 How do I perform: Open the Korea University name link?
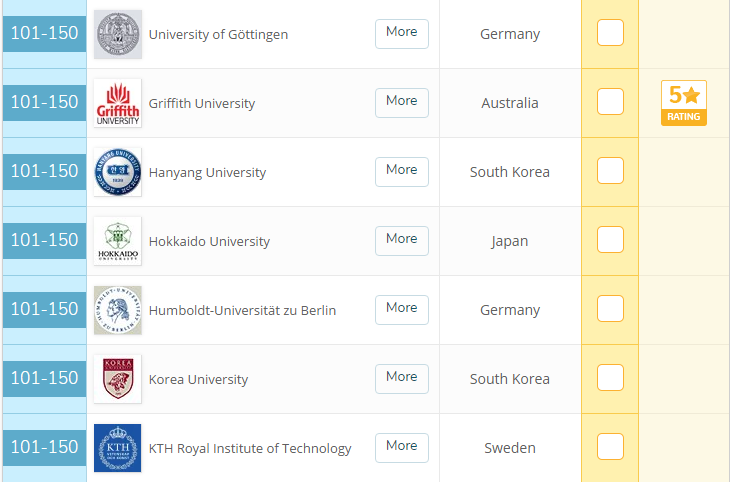[198, 379]
